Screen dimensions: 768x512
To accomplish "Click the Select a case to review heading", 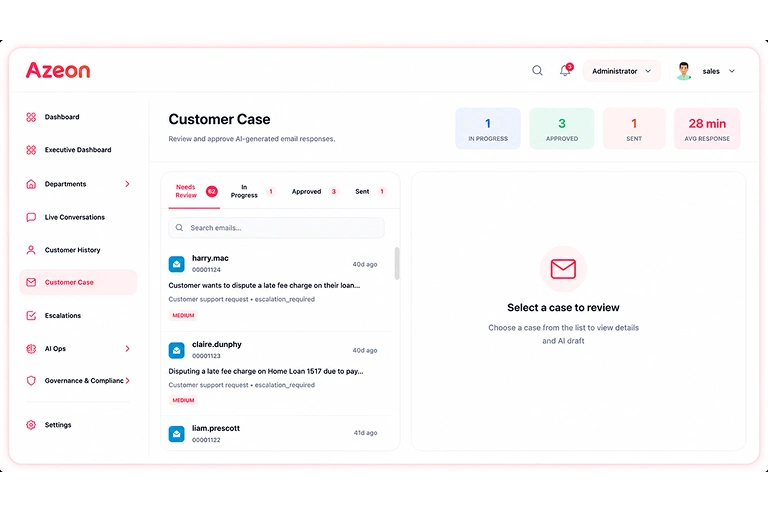I will (x=563, y=308).
